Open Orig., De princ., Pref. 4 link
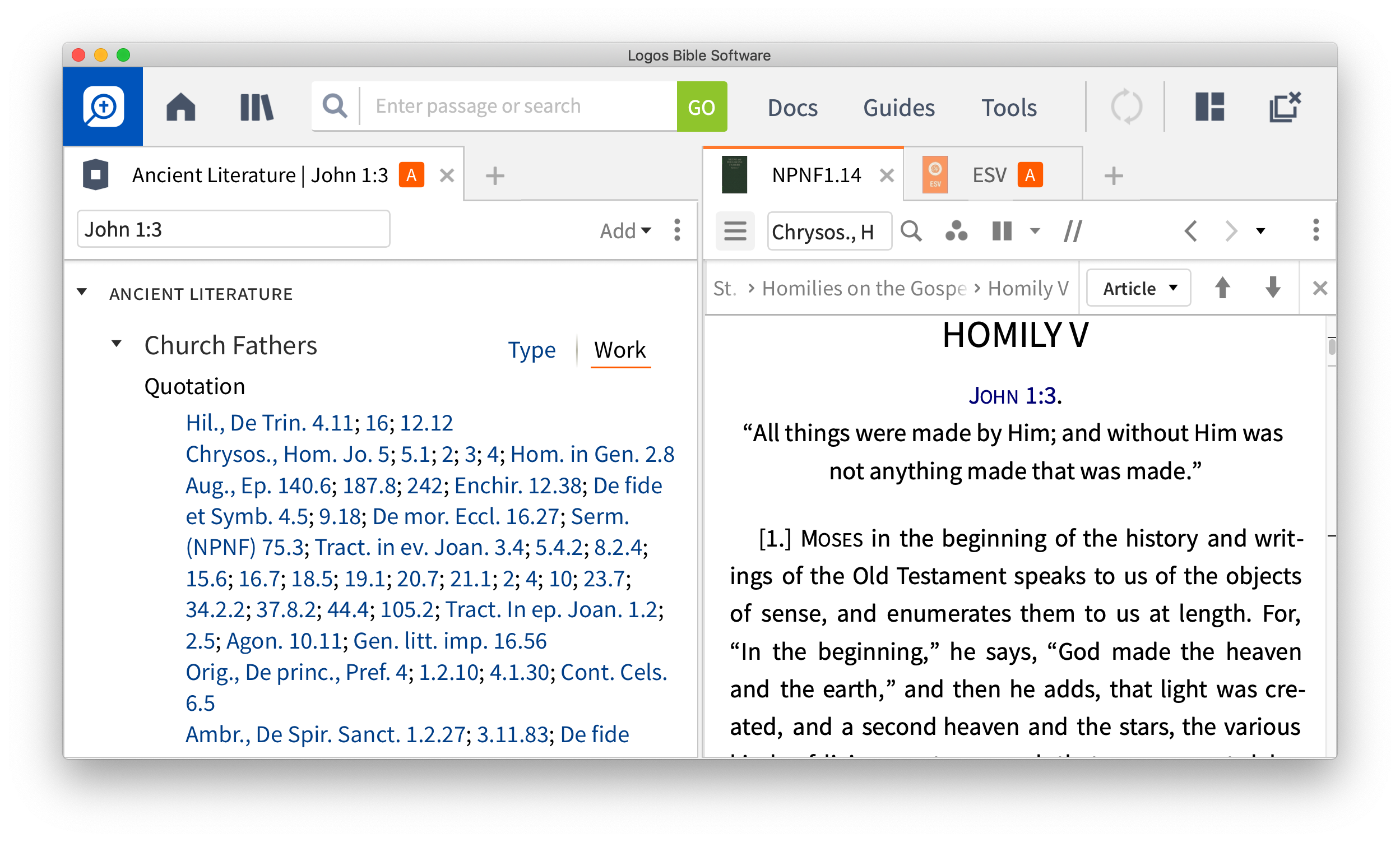Screen dimensions: 1400x842 296,672
